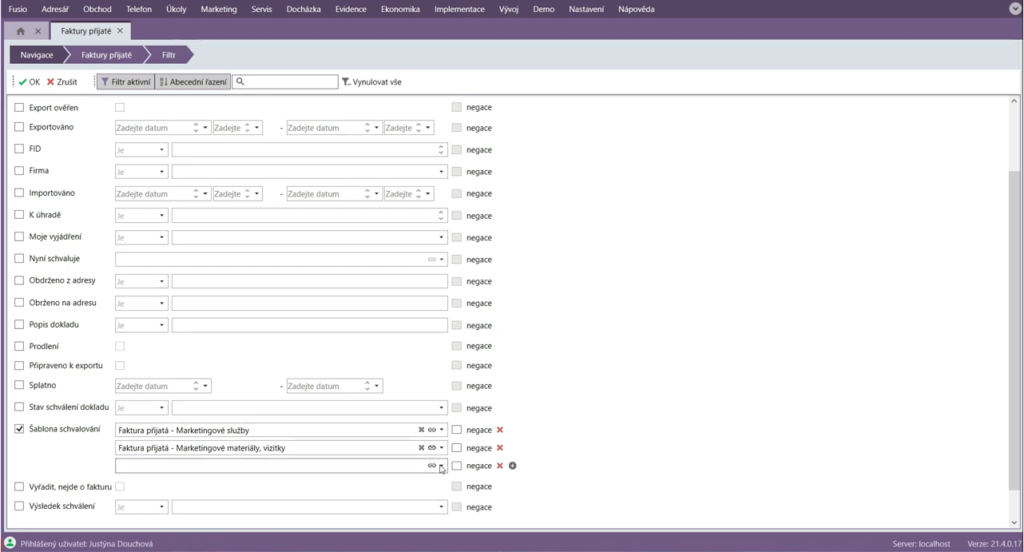Expand the top-right menu chevron
Viewport: 1024px width, 552px height.
[1014, 8]
